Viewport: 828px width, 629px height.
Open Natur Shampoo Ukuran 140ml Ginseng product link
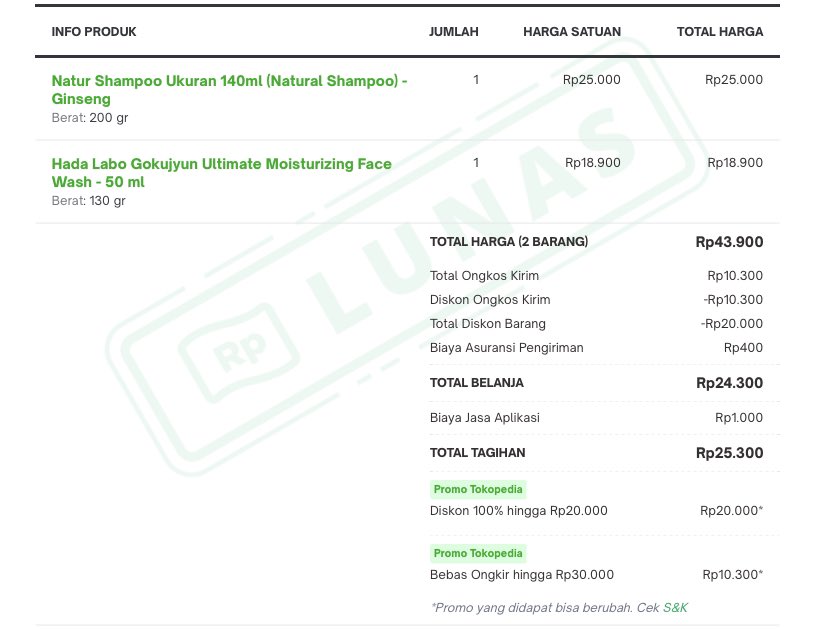pyautogui.click(x=229, y=90)
